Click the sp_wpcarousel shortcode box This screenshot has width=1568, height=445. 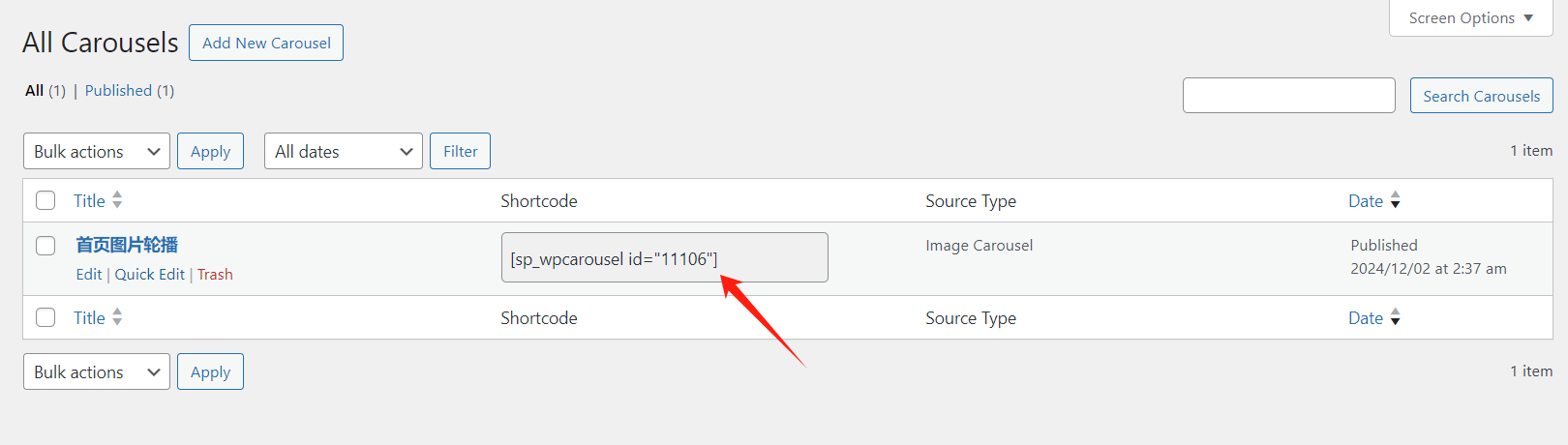664,257
